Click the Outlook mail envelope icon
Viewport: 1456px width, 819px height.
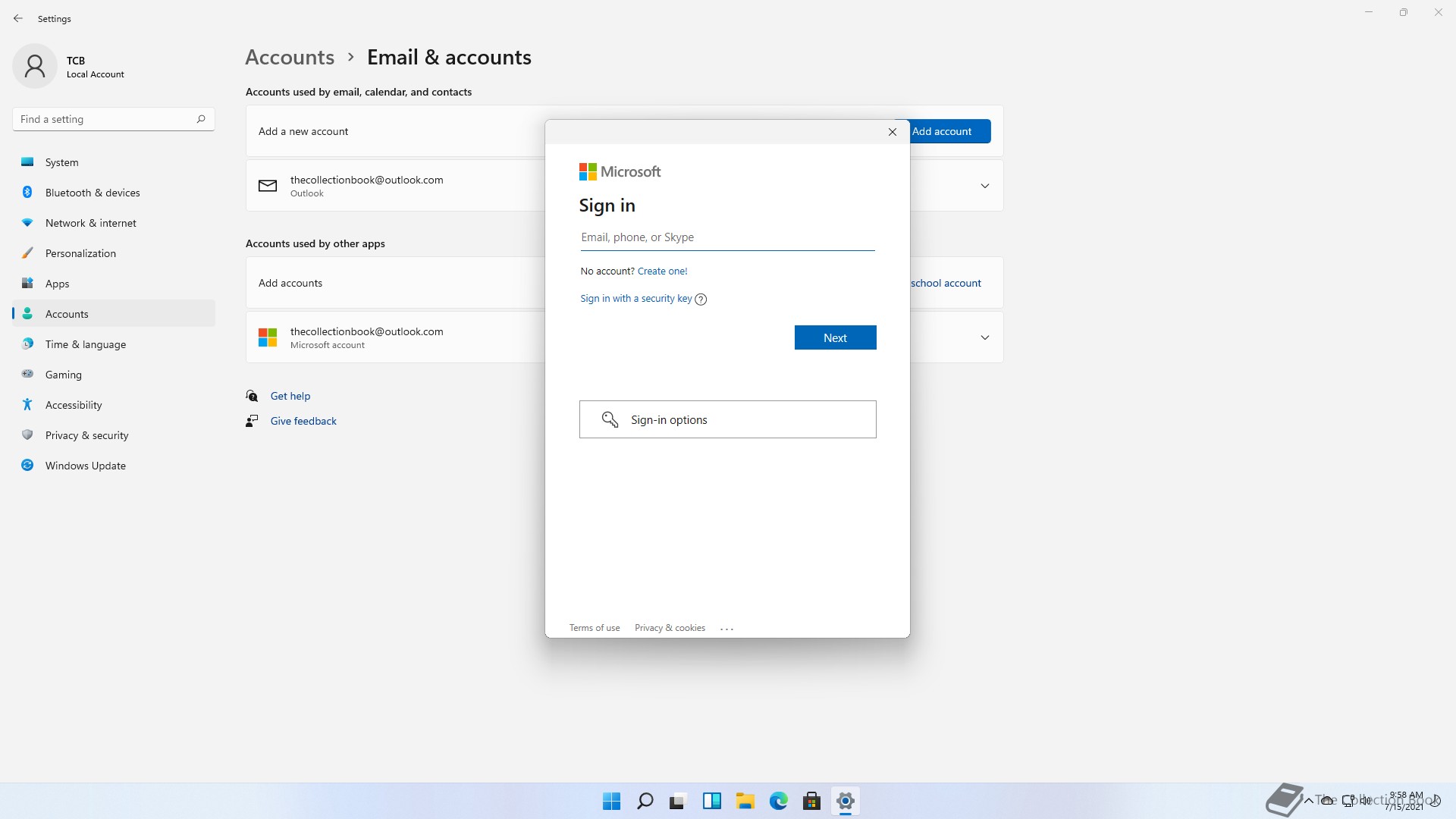(x=268, y=186)
